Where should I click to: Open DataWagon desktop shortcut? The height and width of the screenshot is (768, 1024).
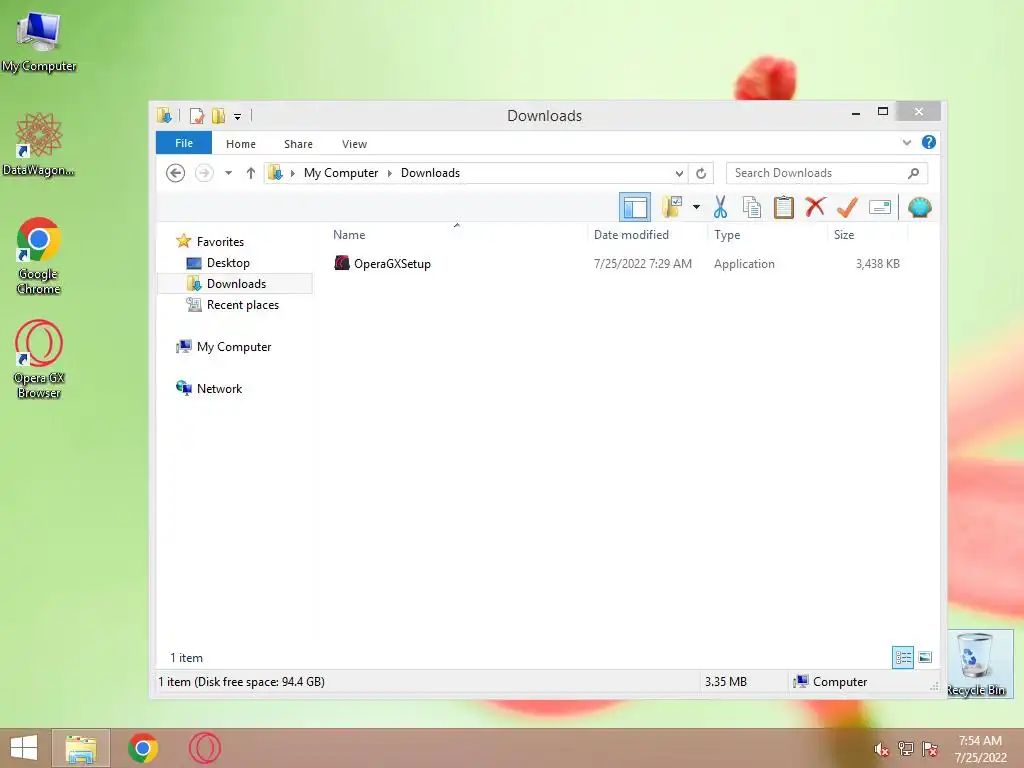[39, 144]
